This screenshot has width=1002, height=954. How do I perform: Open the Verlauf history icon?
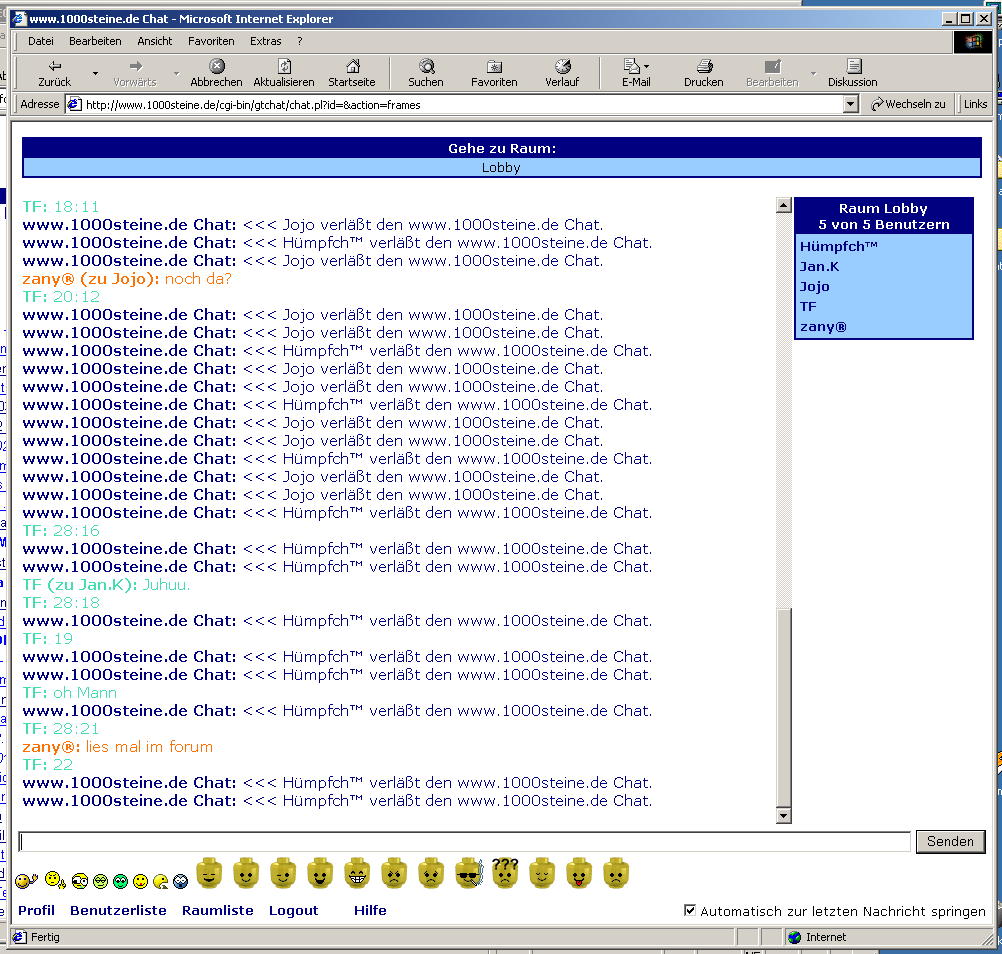pyautogui.click(x=562, y=66)
